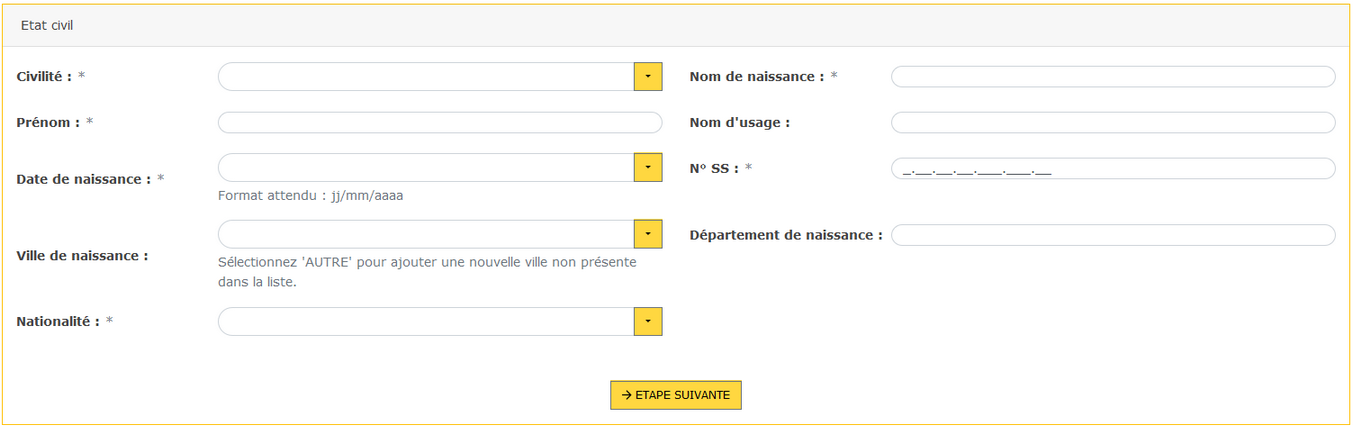Focus the Prénom text field
Image resolution: width=1353 pixels, height=426 pixels.
click(440, 122)
